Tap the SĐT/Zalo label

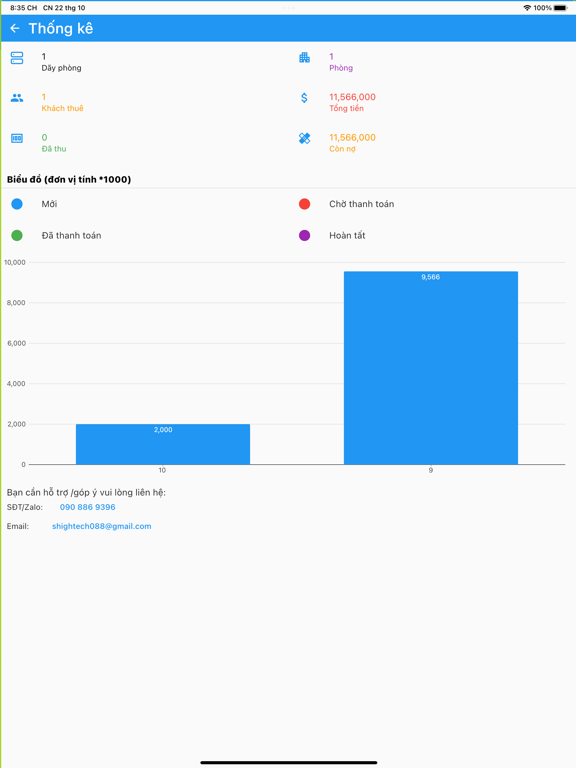click(24, 507)
